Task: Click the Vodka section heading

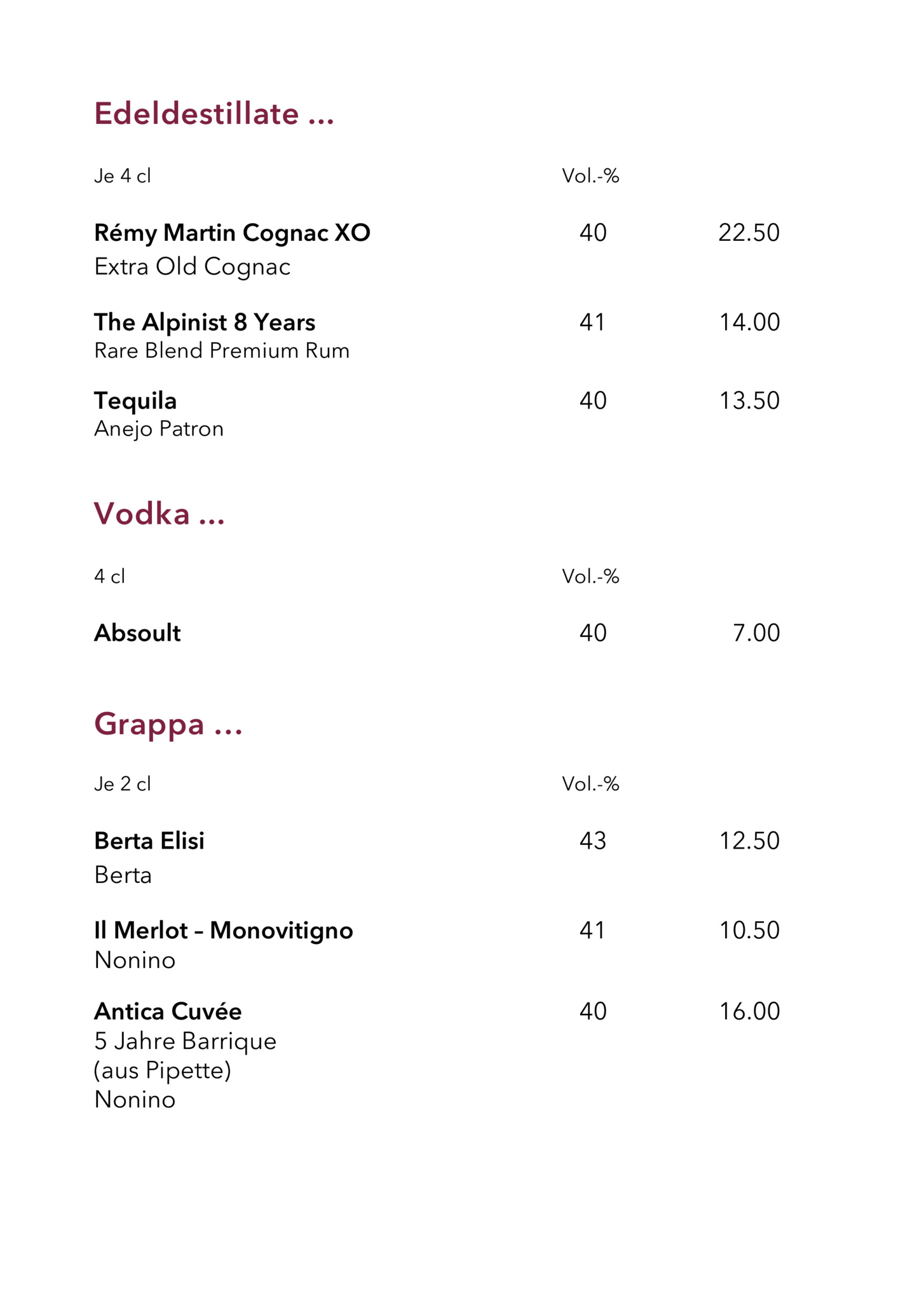Action: tap(159, 514)
